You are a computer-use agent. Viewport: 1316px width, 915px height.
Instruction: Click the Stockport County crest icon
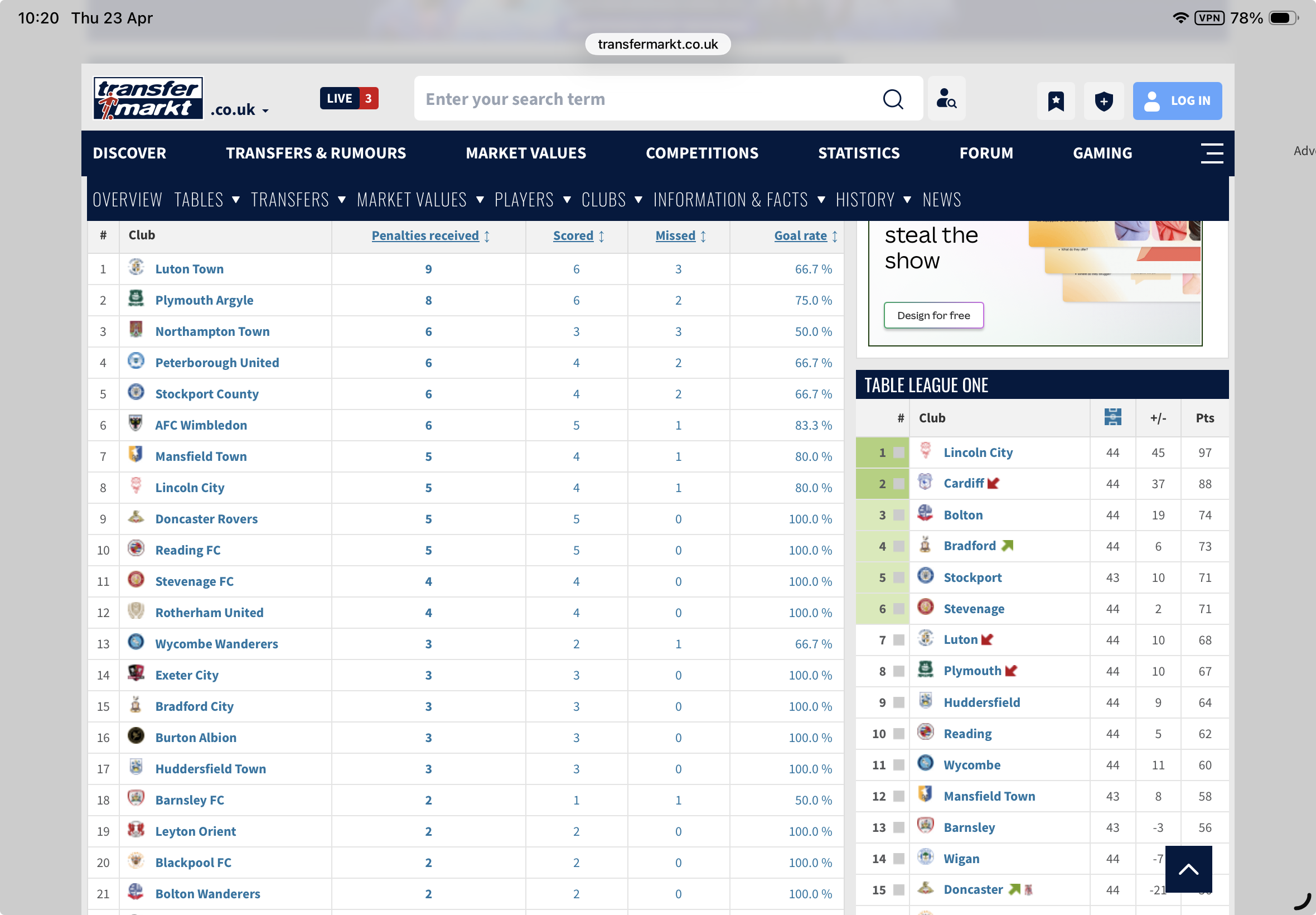click(x=136, y=392)
